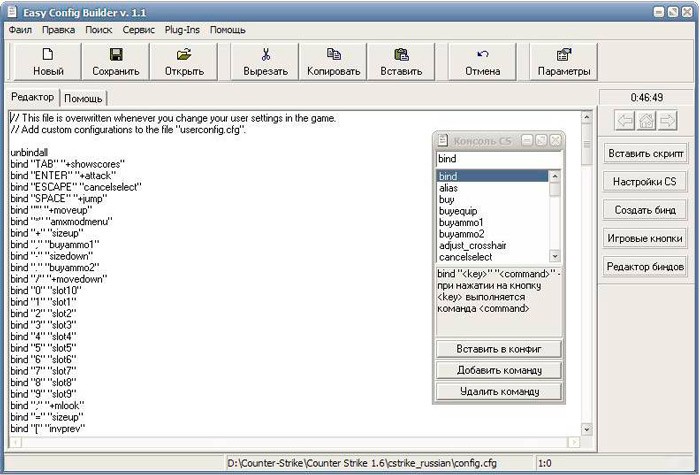
Task: Select alias in the command list
Action: 492,188
